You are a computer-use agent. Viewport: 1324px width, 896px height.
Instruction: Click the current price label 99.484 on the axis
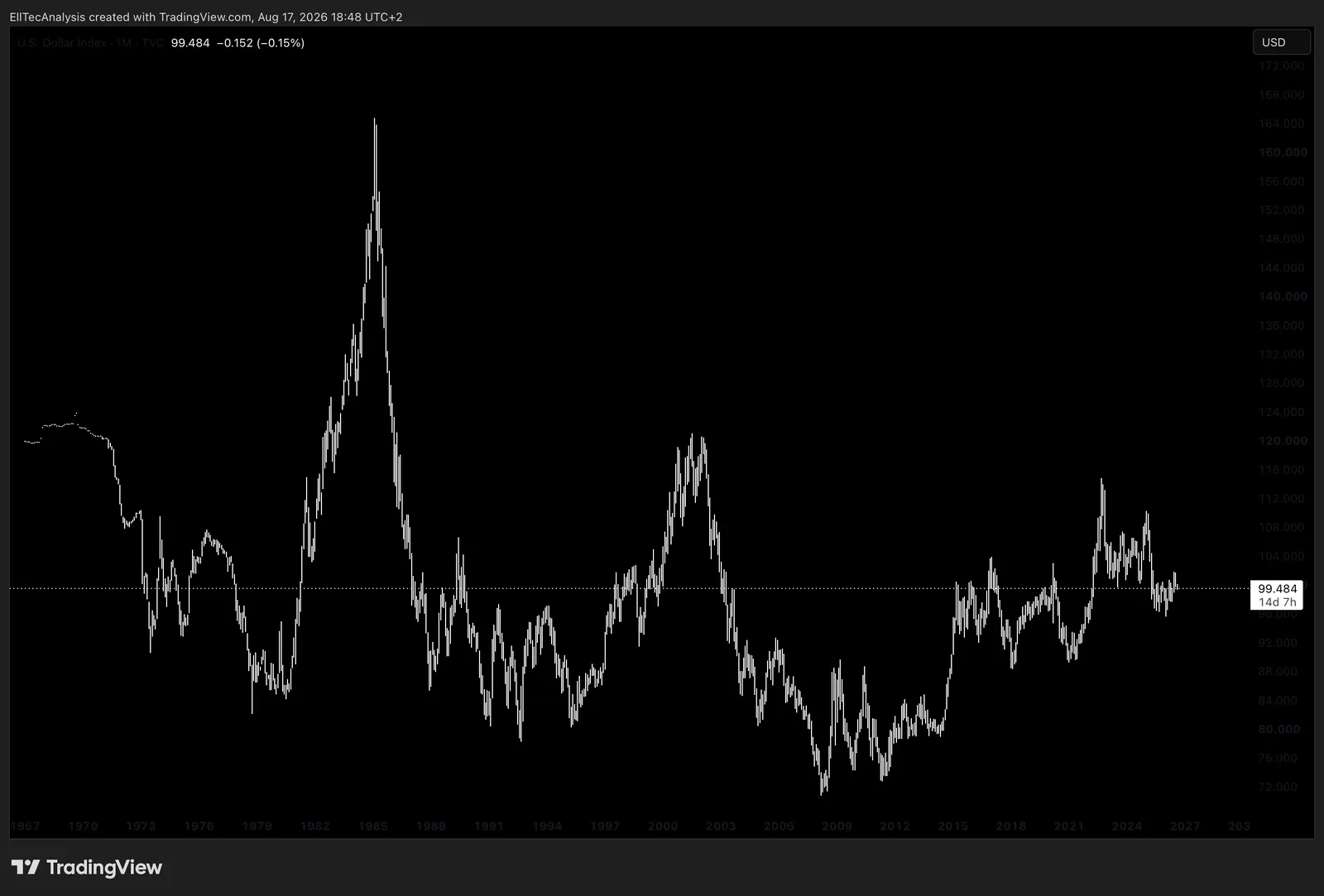[1278, 589]
